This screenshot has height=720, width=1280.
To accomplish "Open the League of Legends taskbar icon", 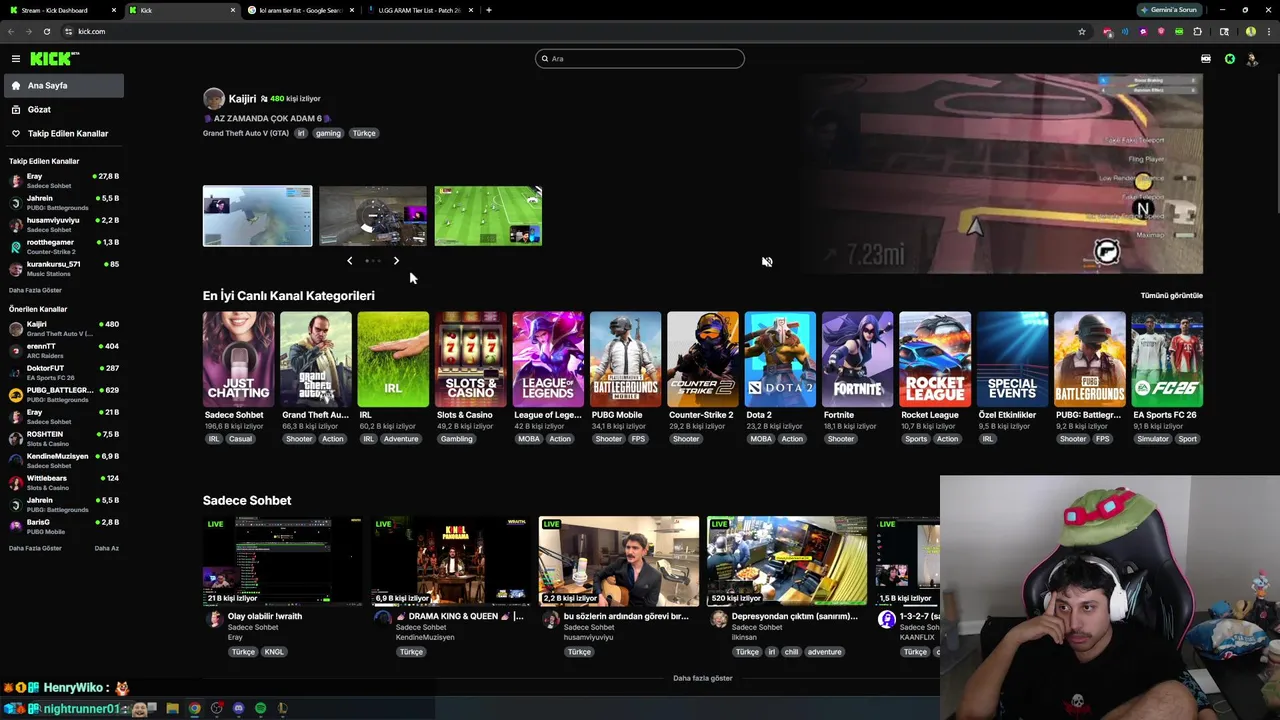I will point(282,708).
